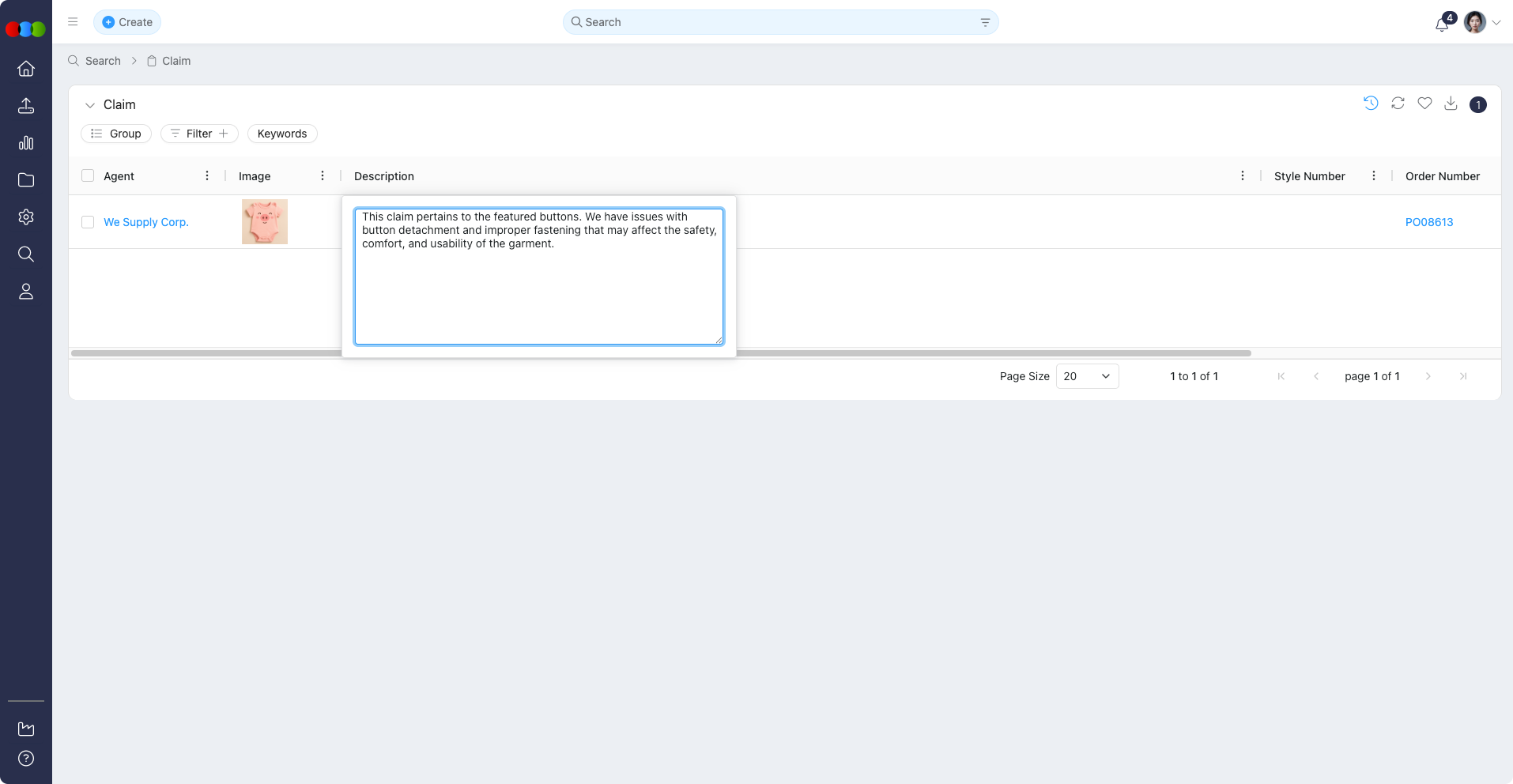
Task: Click the upload icon in sidebar
Action: click(x=26, y=106)
